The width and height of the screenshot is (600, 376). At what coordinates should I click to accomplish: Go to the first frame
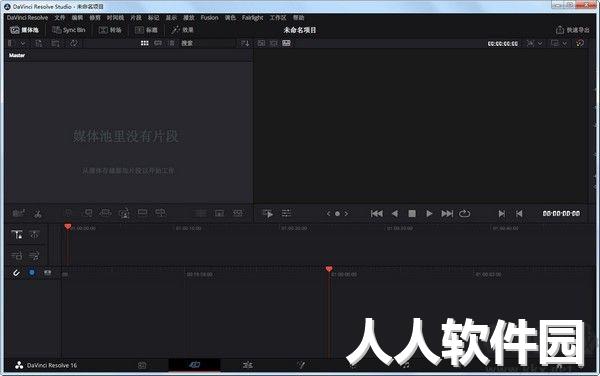pos(377,213)
